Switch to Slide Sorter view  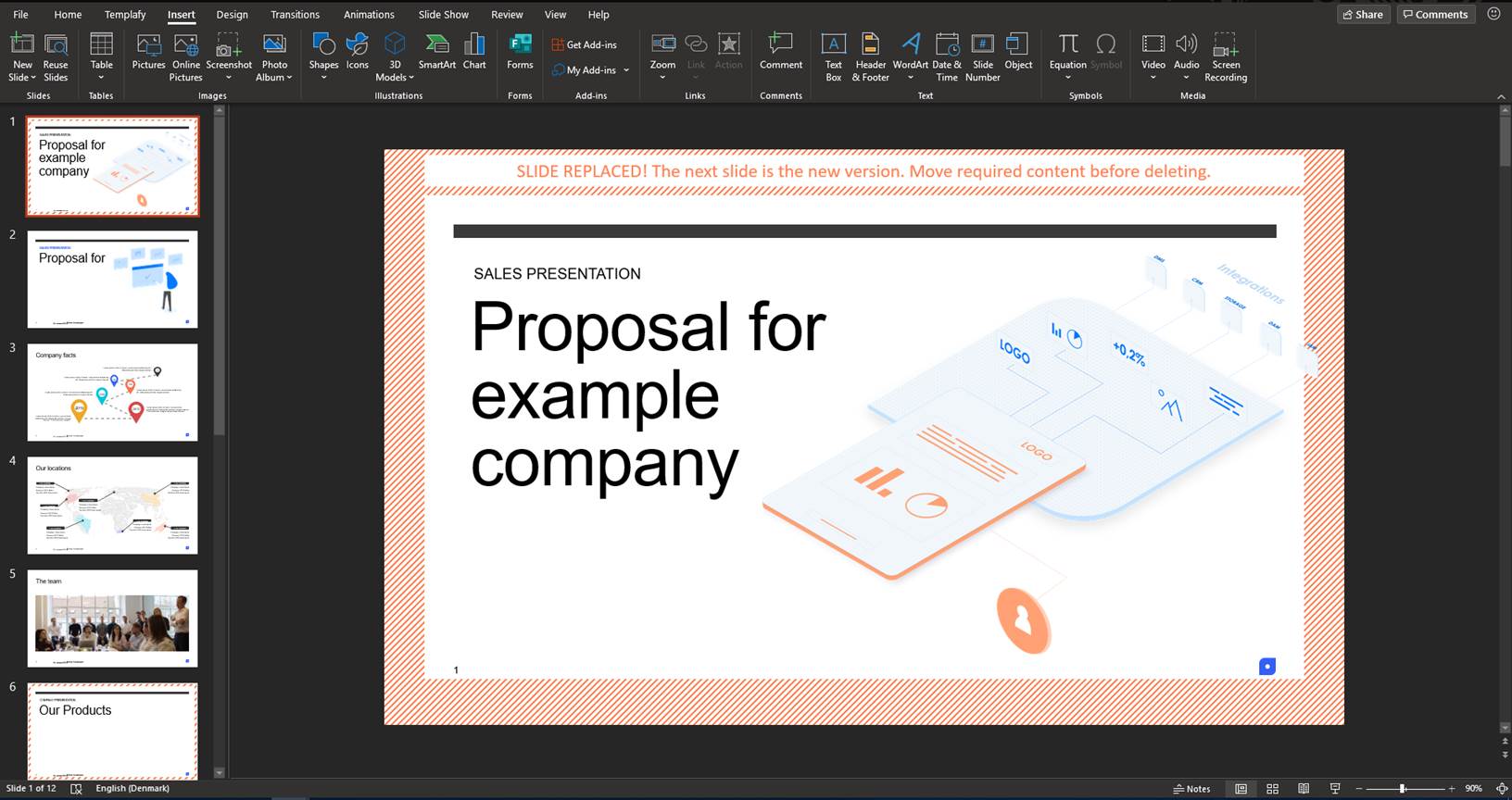pos(1272,789)
